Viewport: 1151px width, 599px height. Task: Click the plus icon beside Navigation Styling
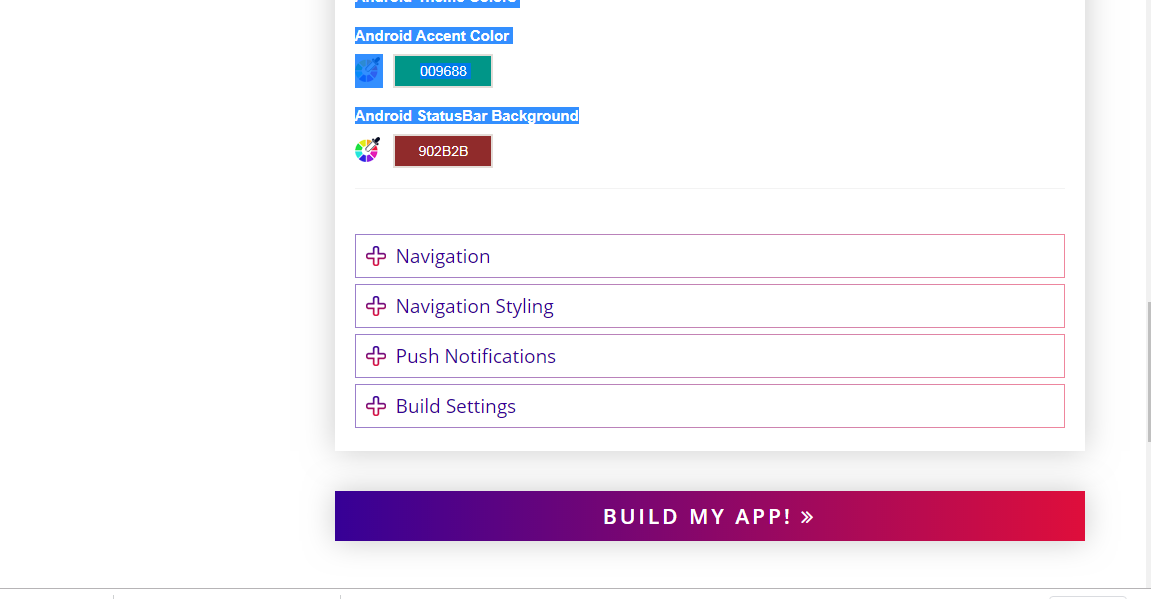point(376,306)
